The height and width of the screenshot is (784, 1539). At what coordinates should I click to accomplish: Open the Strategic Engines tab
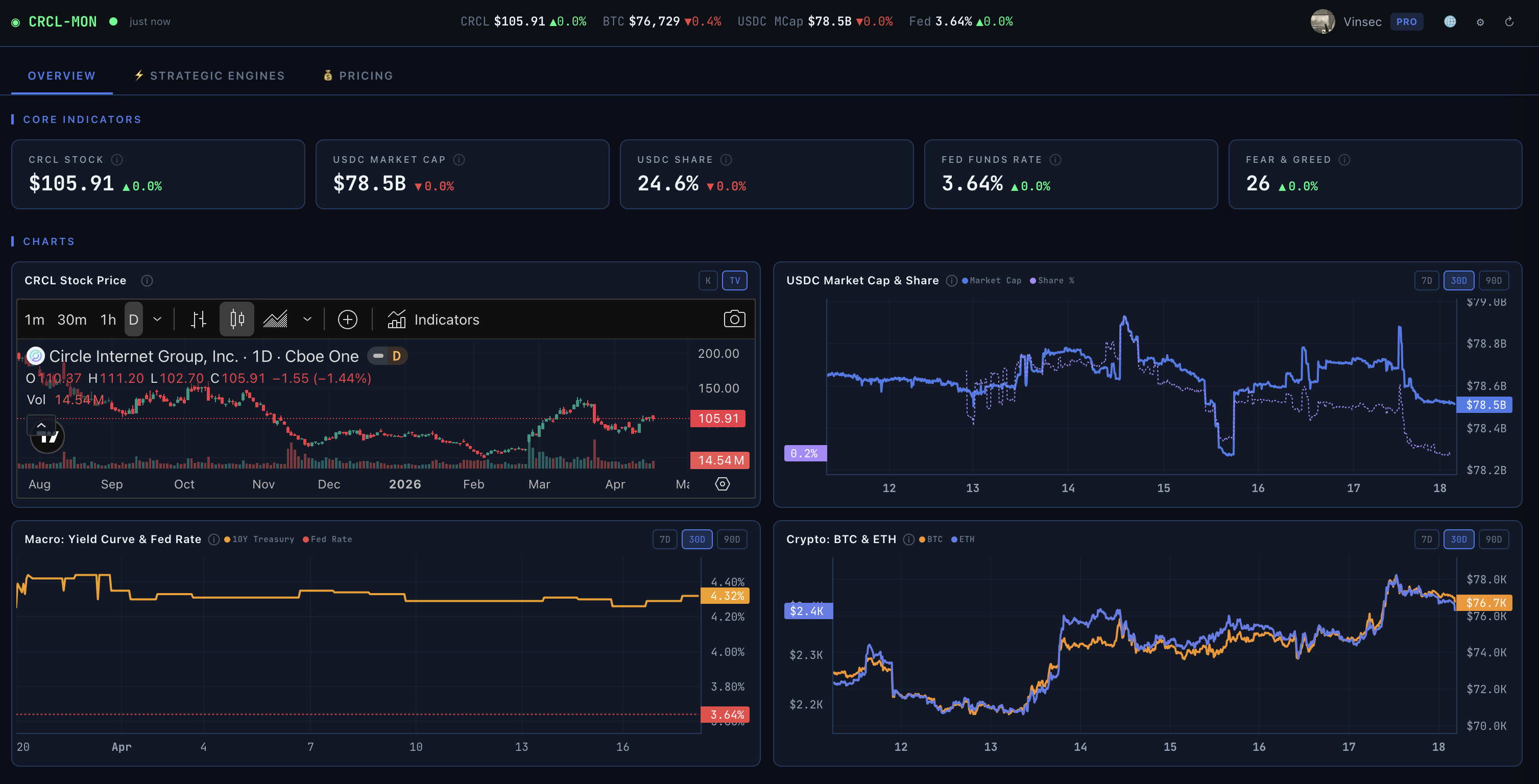coord(210,76)
